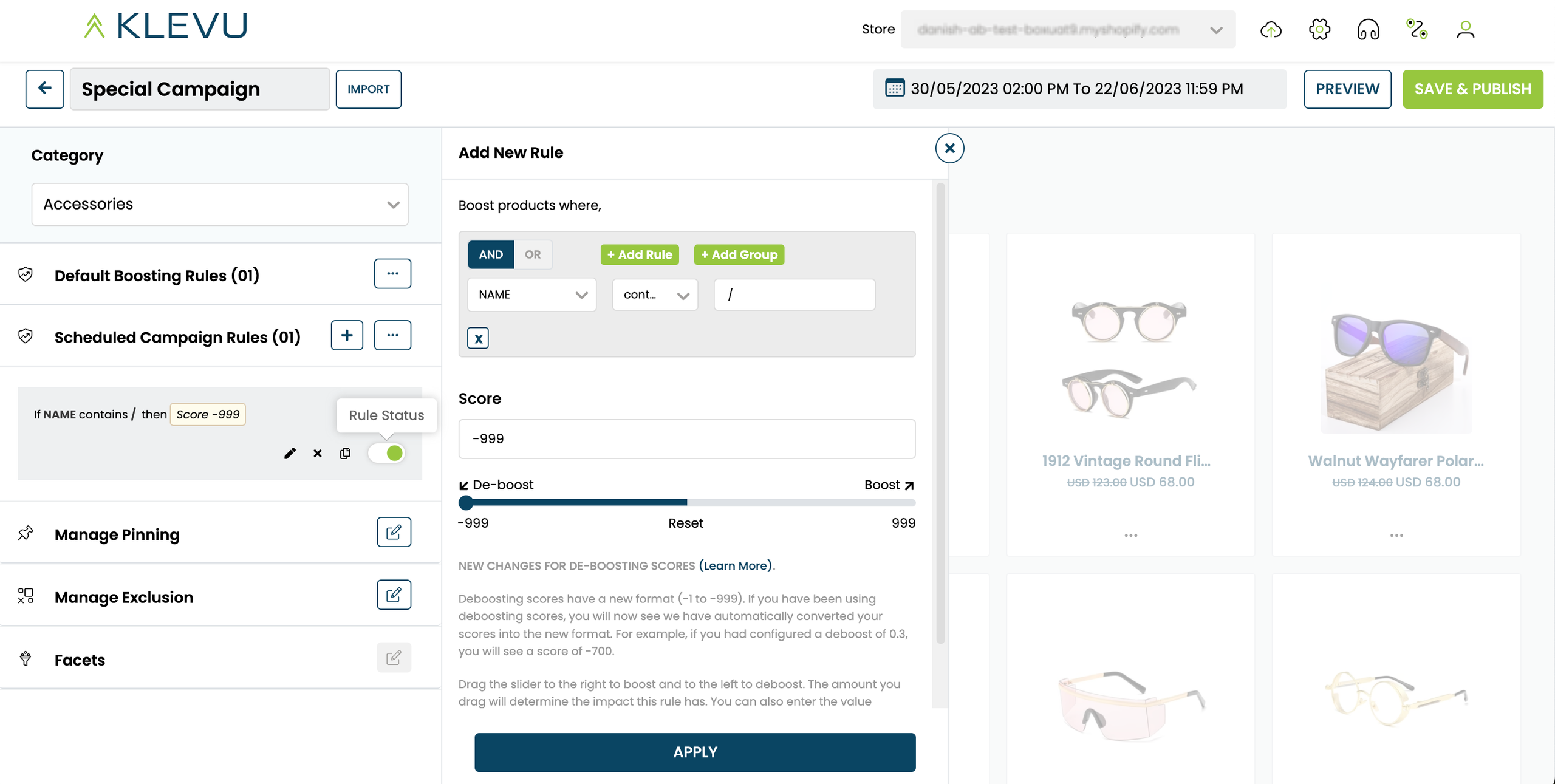Add a new scheduled campaign rule

[x=347, y=335]
